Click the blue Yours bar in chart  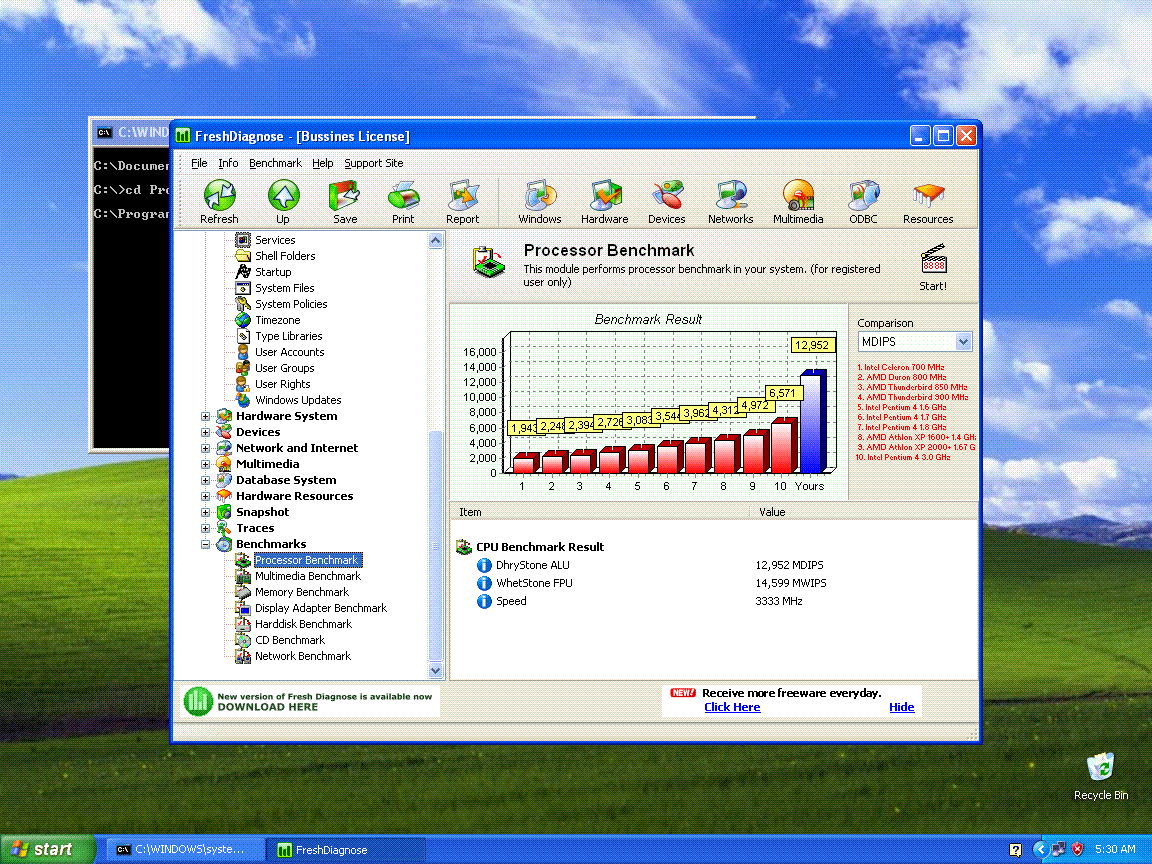pos(812,422)
